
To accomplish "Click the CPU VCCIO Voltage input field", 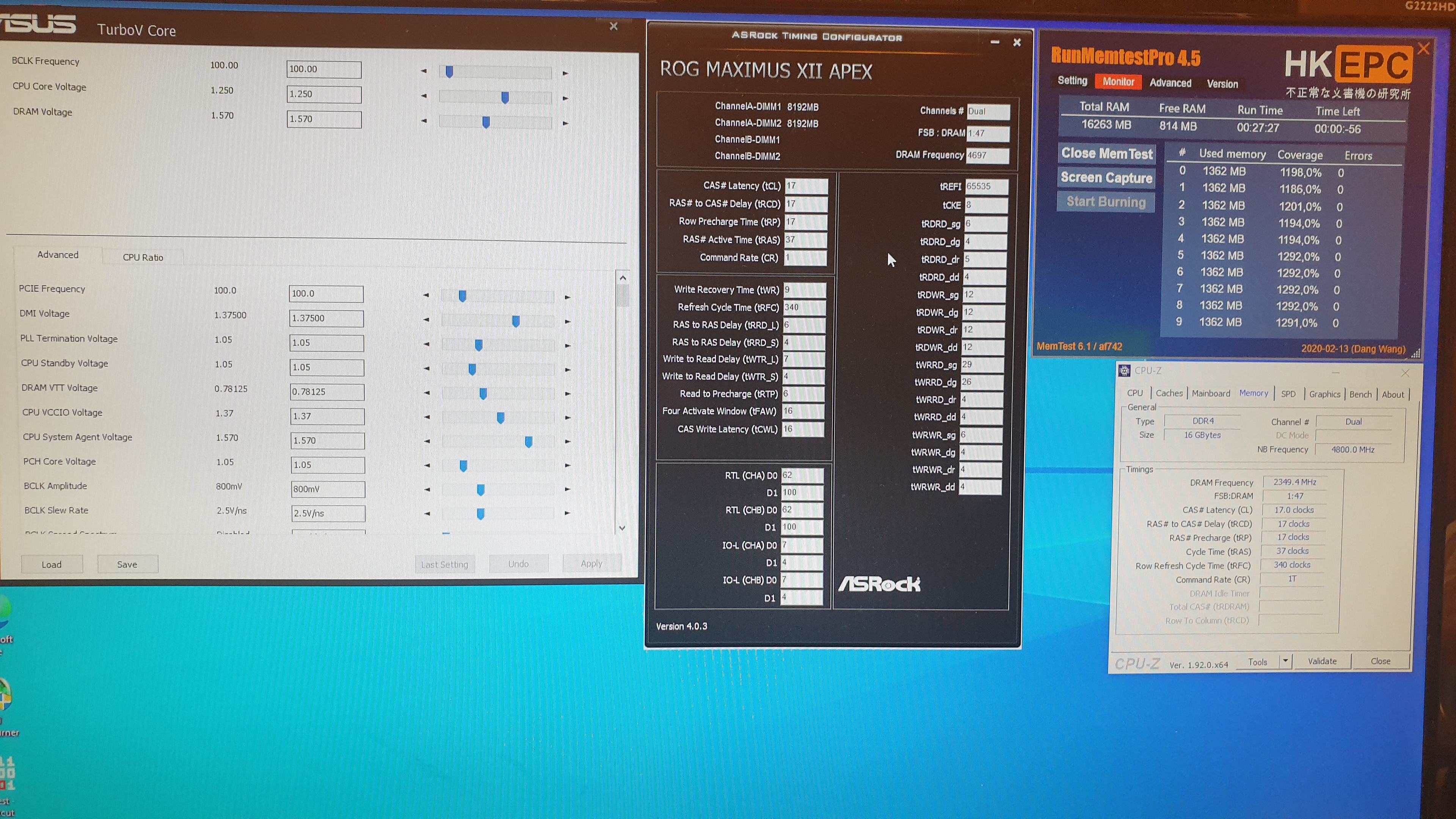I will pyautogui.click(x=327, y=417).
